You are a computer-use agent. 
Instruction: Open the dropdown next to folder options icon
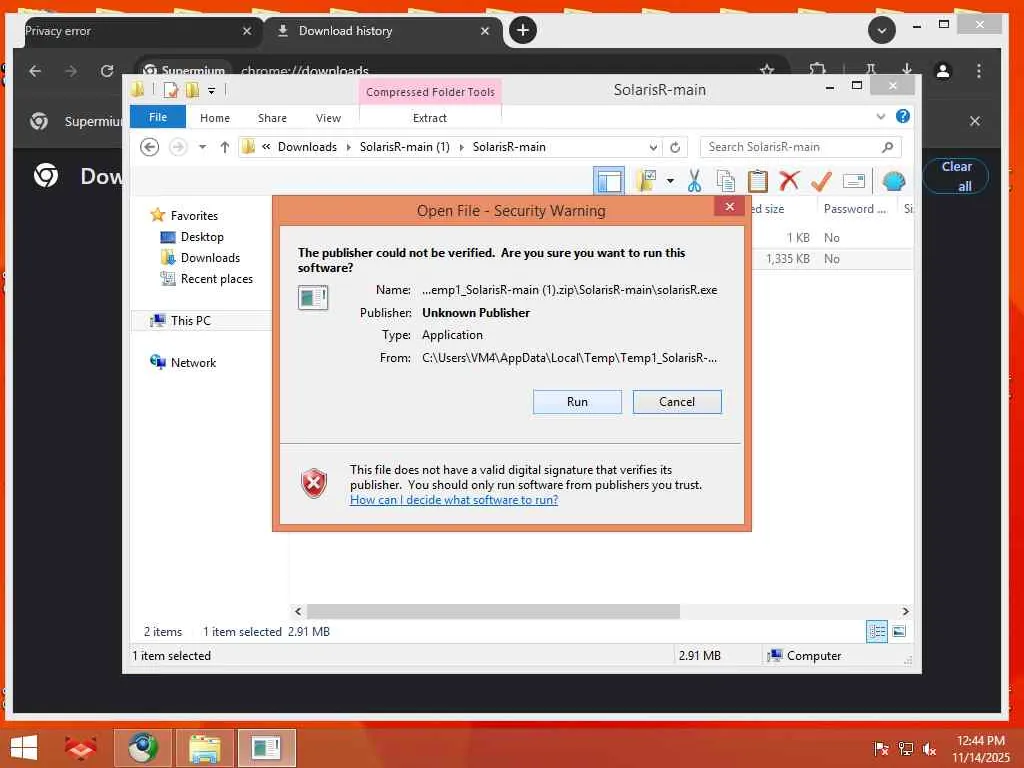[670, 181]
